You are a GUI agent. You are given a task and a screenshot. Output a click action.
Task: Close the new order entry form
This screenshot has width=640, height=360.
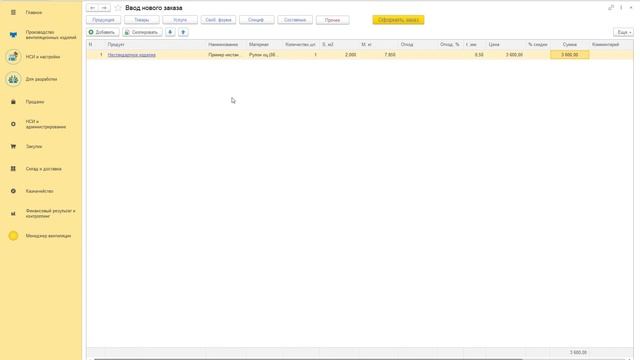point(631,8)
